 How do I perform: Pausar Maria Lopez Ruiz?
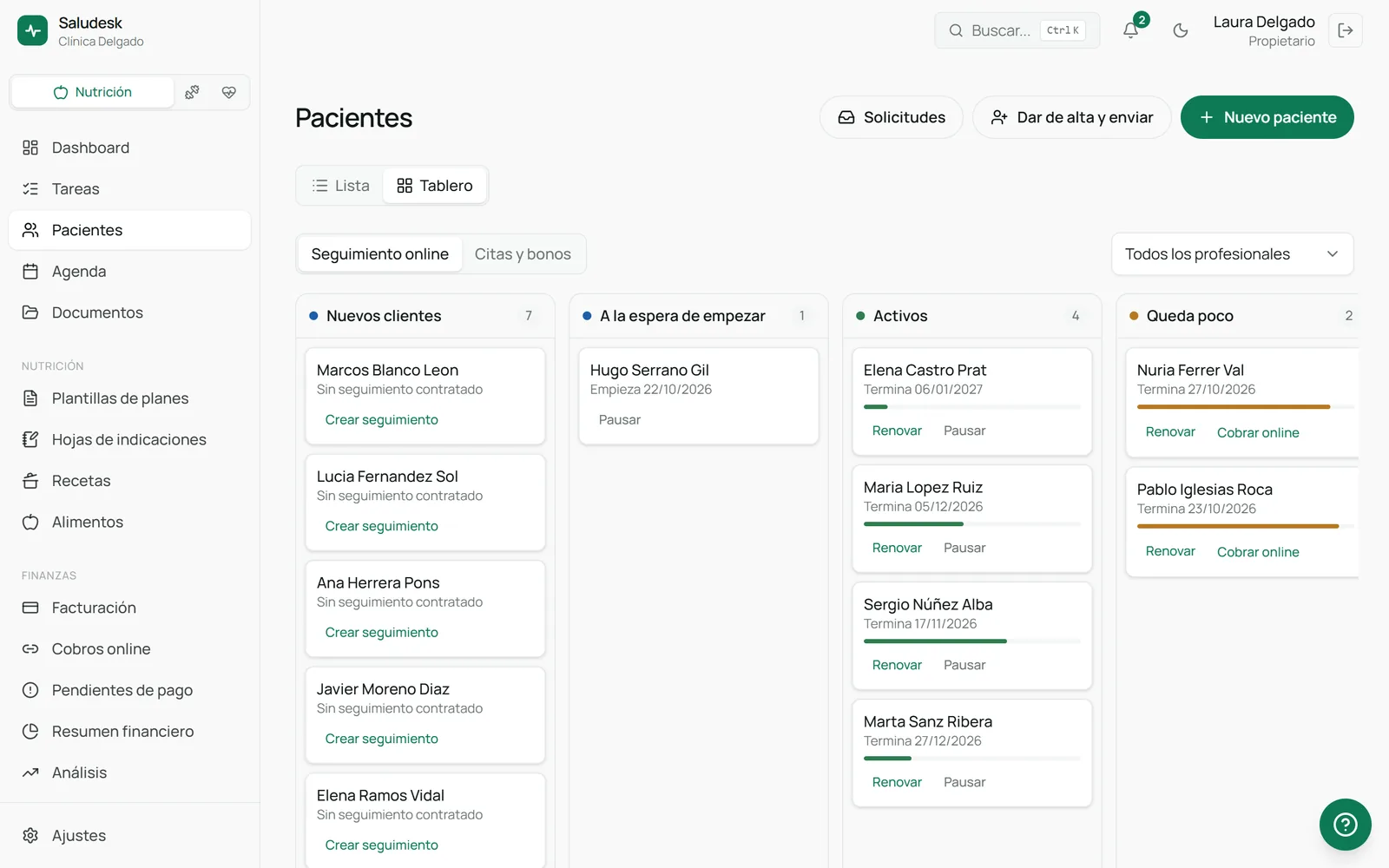964,548
